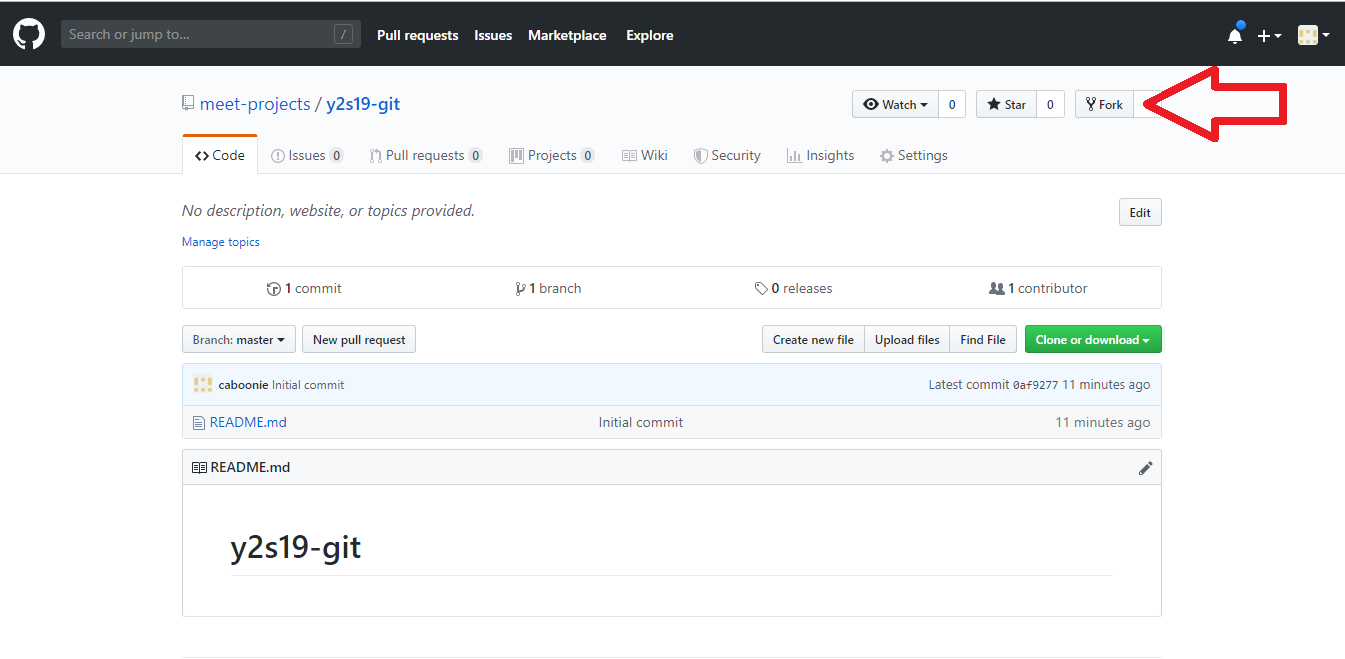Click the Manage topics link

(x=221, y=242)
